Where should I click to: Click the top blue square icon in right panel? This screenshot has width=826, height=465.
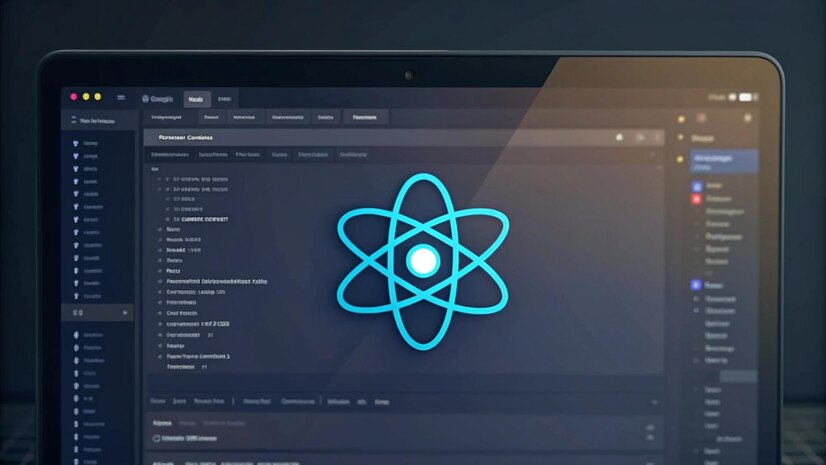(x=696, y=186)
